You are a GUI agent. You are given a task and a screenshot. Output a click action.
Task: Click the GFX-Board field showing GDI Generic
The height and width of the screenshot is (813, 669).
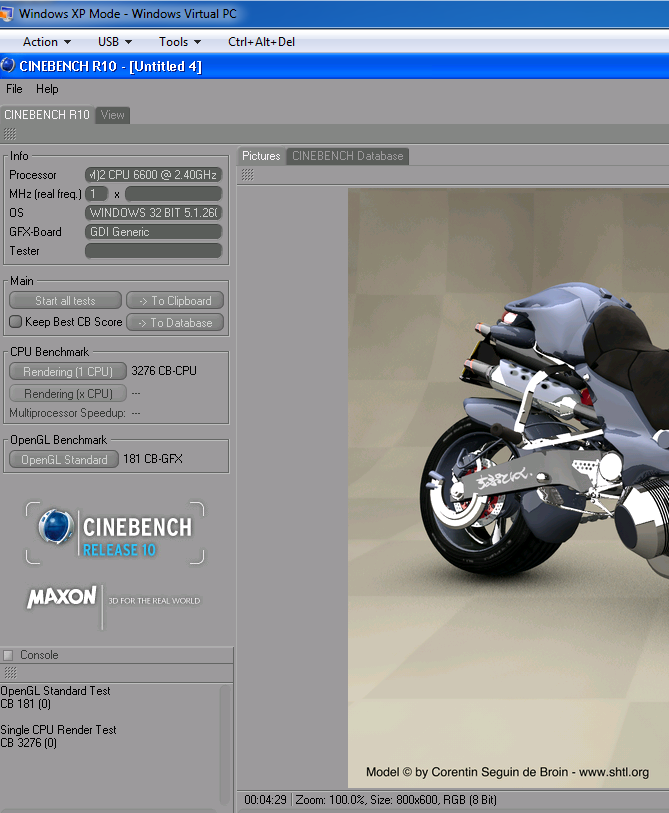154,232
